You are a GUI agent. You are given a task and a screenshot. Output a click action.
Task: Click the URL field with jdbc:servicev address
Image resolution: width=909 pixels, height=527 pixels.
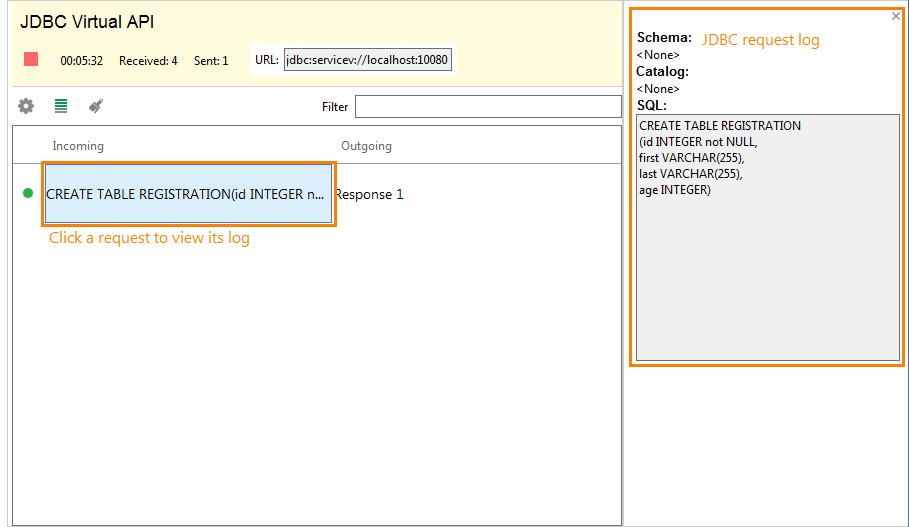[x=368, y=60]
